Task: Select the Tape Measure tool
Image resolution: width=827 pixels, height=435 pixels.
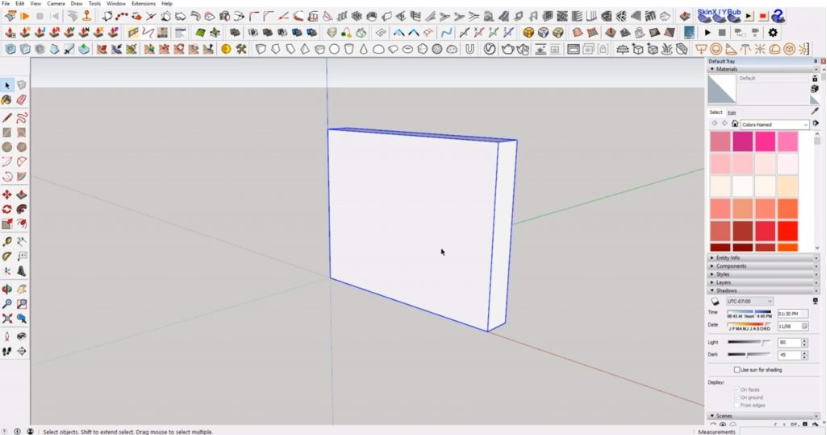Action: point(7,241)
